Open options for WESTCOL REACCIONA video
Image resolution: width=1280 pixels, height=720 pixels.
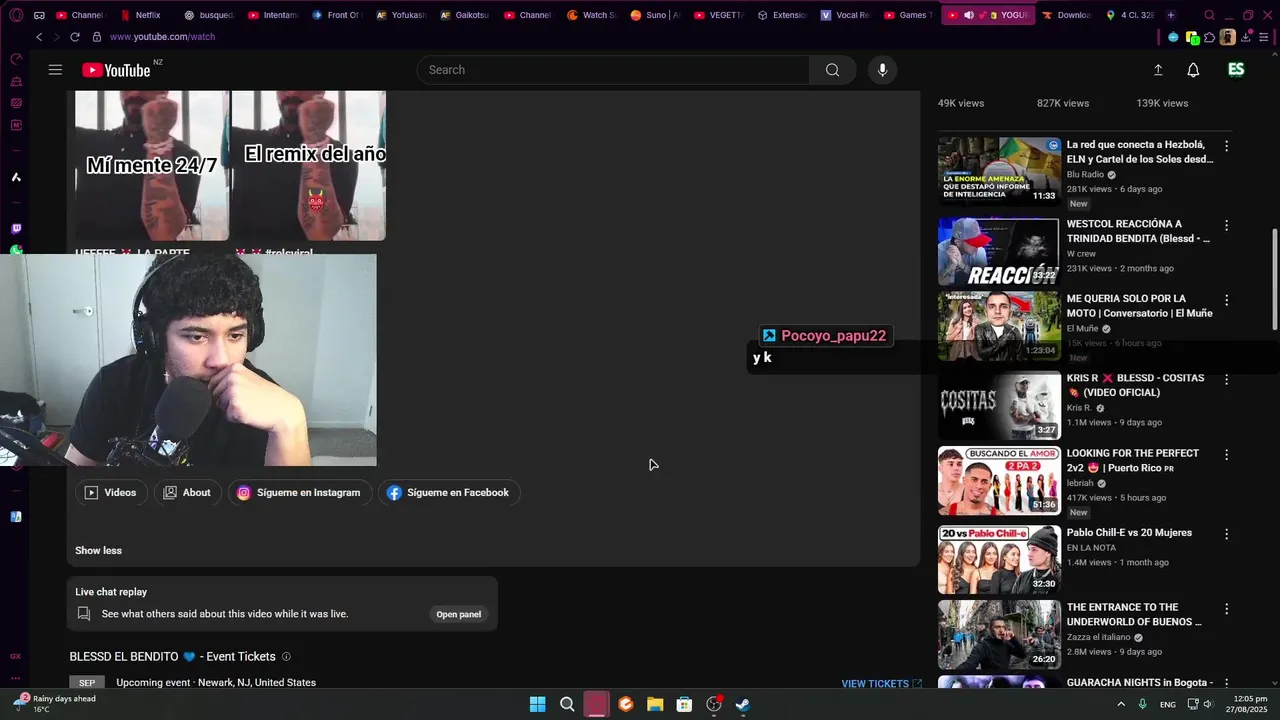click(1226, 225)
